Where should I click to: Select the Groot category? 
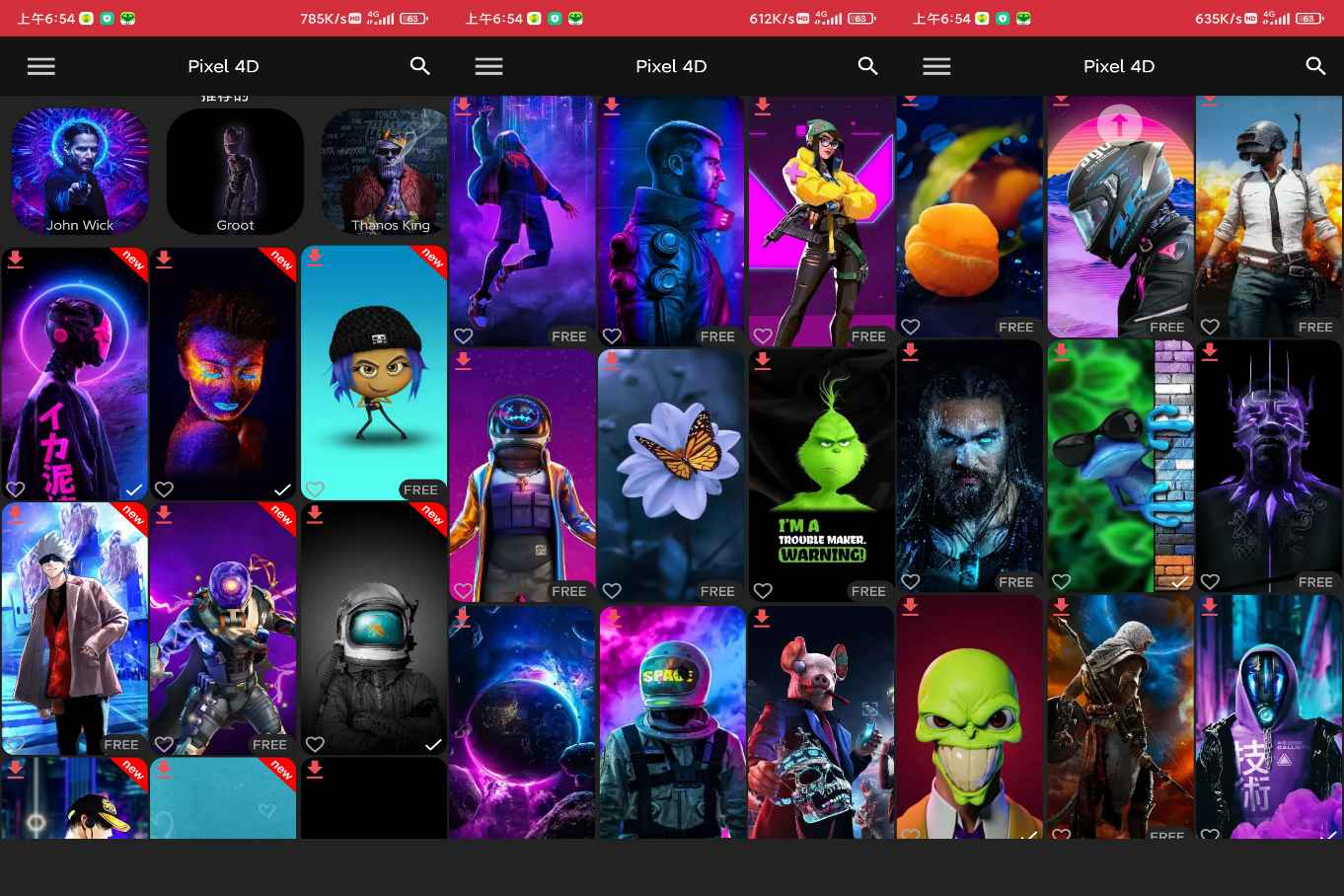[235, 172]
